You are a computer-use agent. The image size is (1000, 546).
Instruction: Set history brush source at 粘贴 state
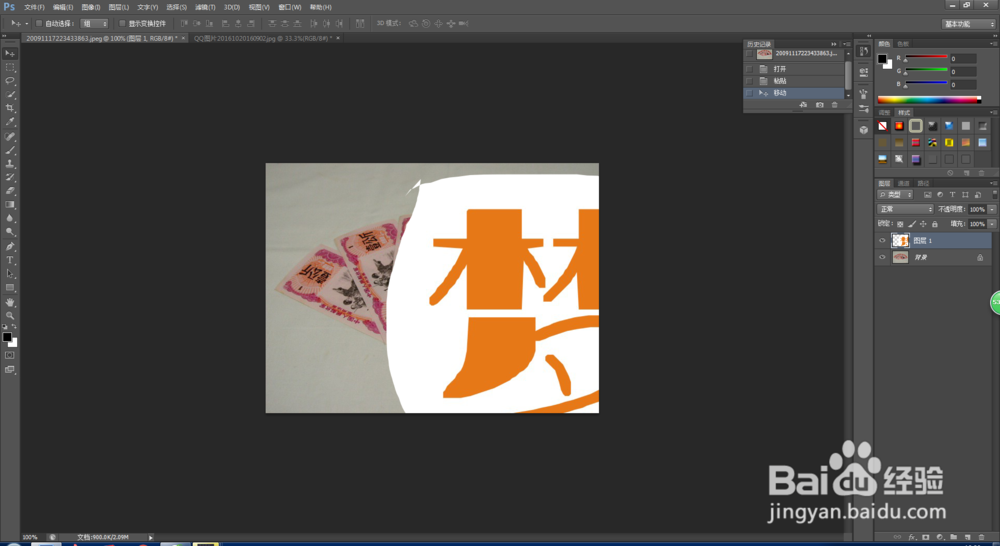click(749, 81)
